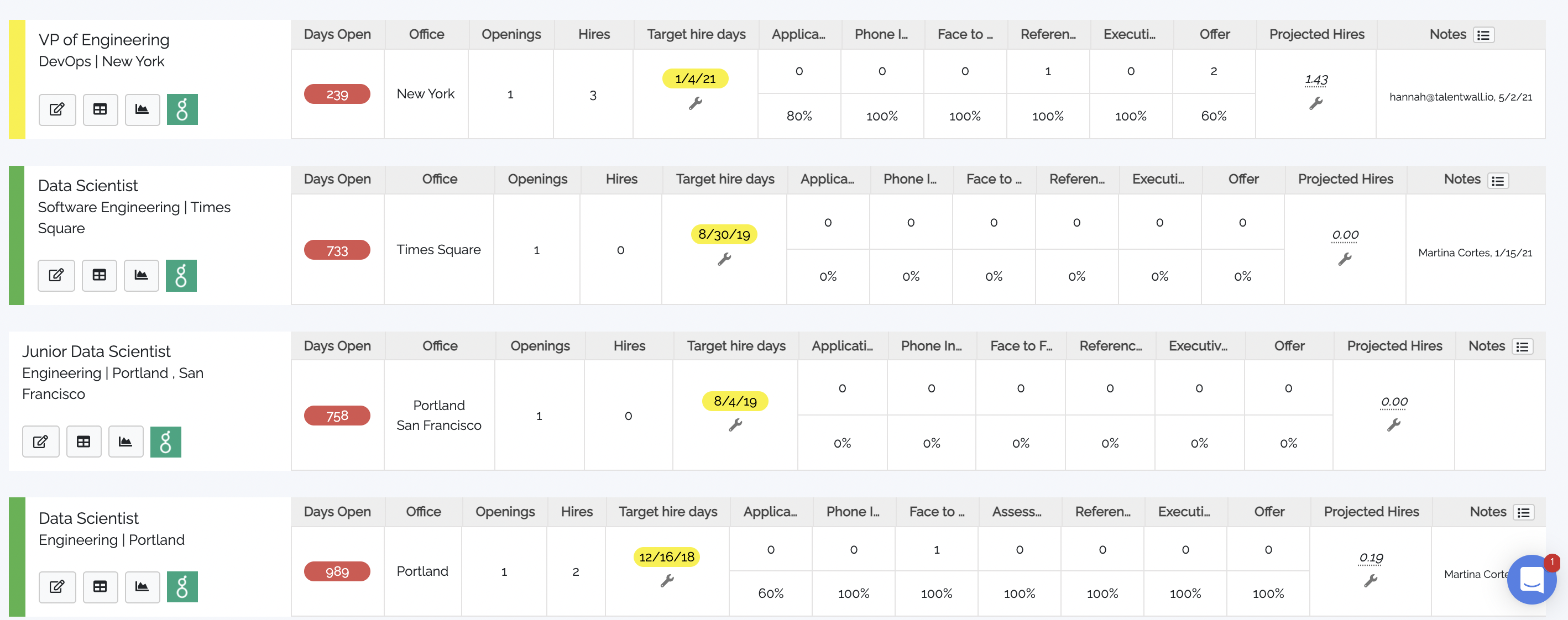Open table view icon for Junior Data Scientist

click(83, 442)
